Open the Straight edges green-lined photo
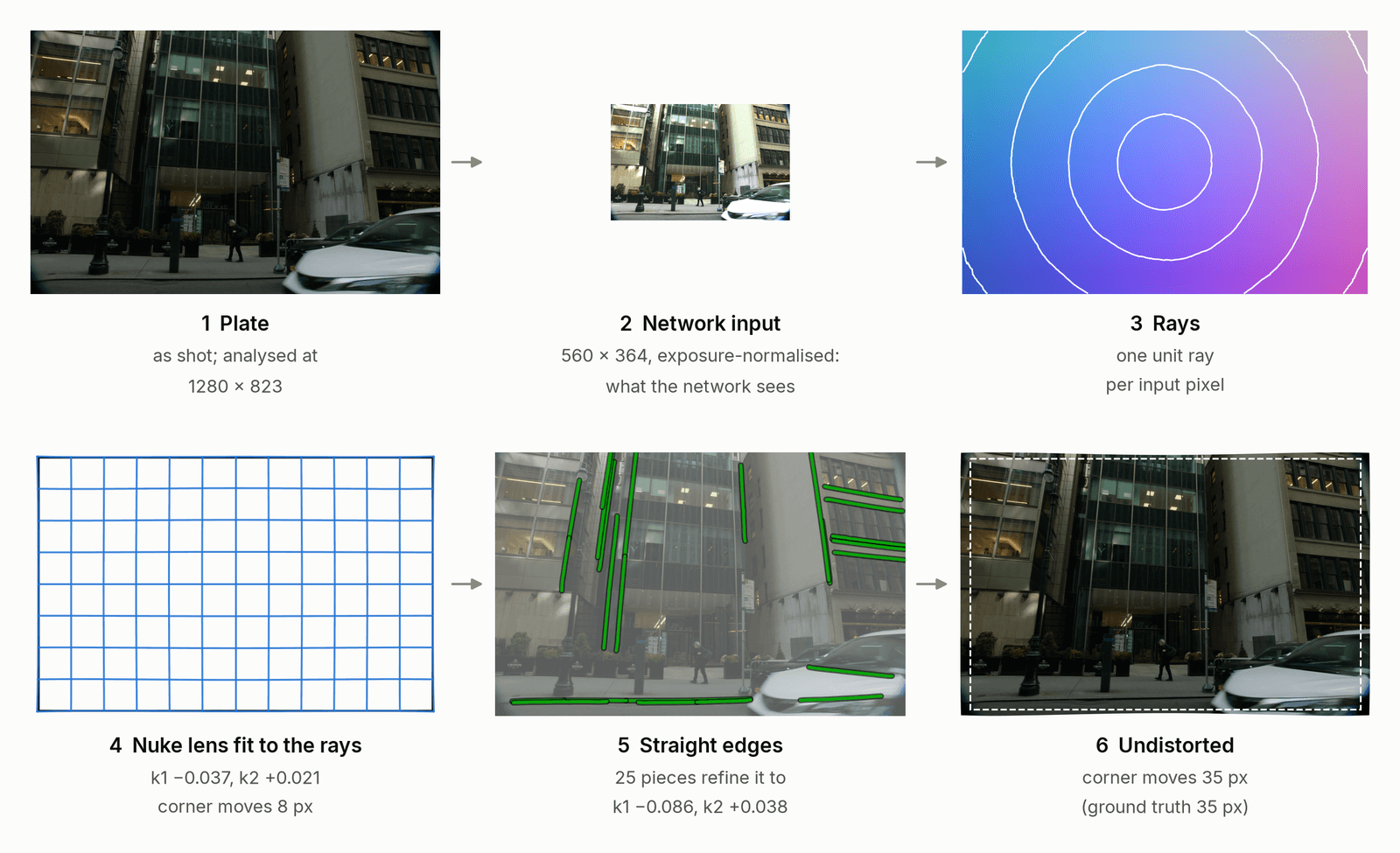Viewport: 1400px width, 853px height. point(700,584)
